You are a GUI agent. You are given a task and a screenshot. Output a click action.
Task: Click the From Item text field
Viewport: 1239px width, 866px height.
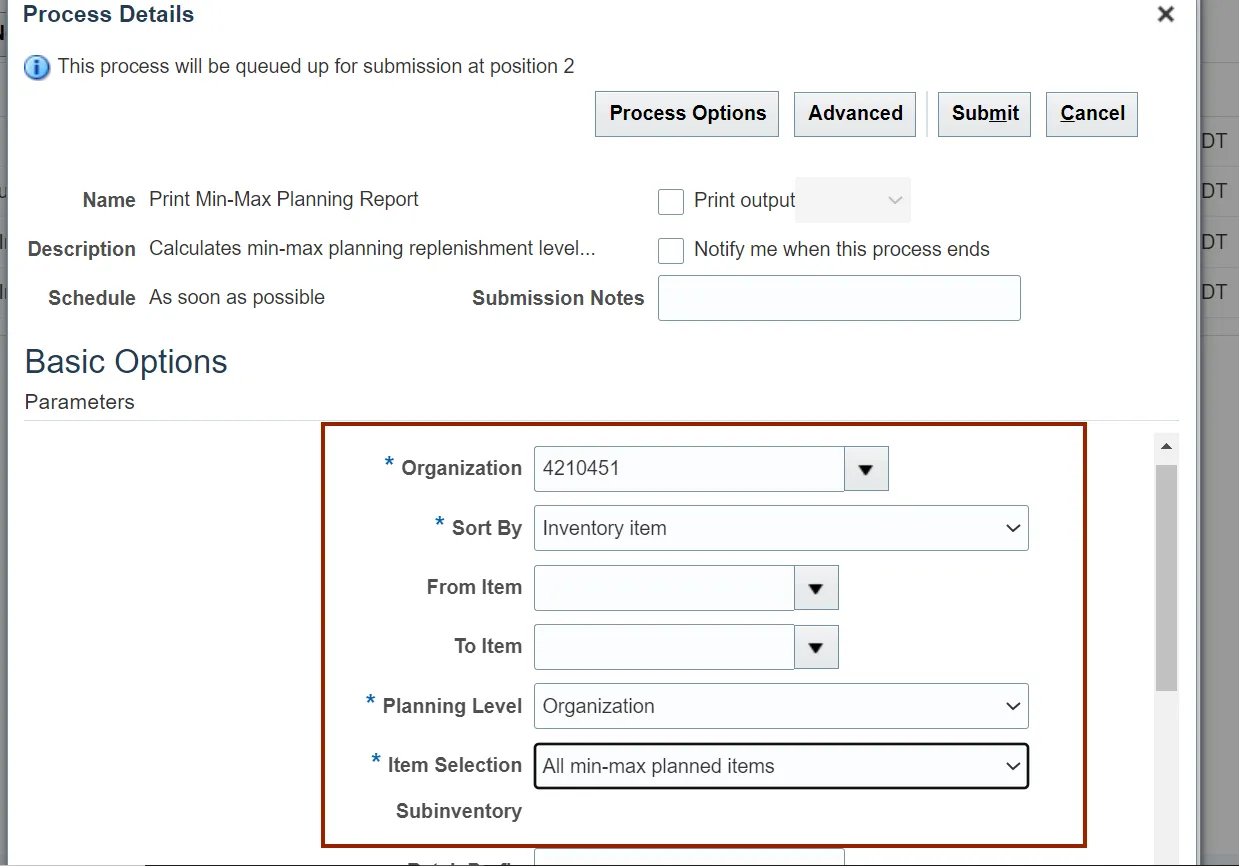[664, 588]
